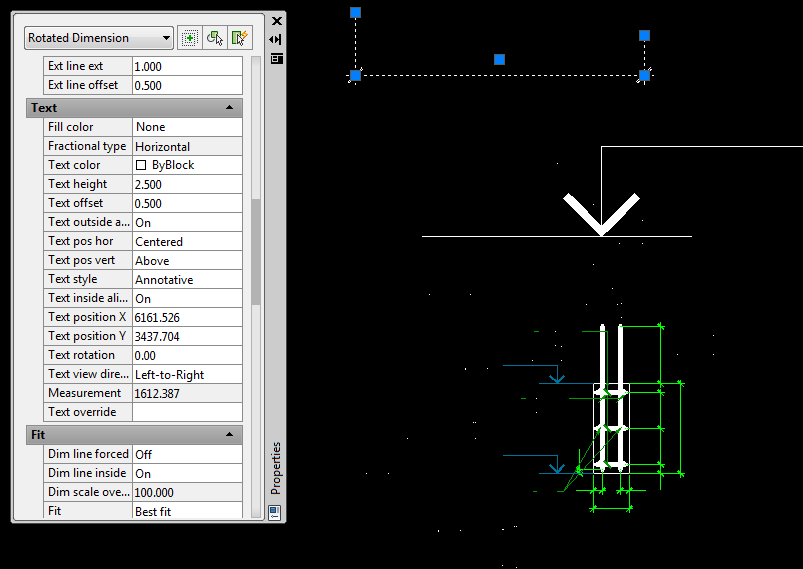Screen dimensions: 803x569
Task: Collapse the Text section
Action: tap(229, 108)
